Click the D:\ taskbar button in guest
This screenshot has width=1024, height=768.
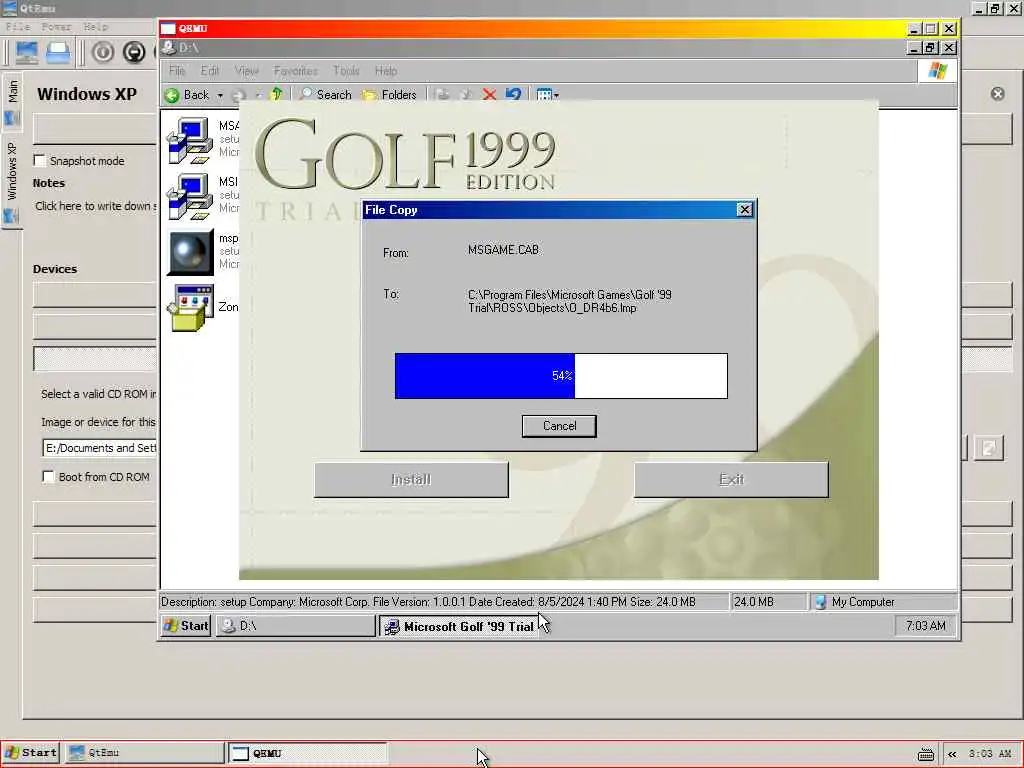296,626
